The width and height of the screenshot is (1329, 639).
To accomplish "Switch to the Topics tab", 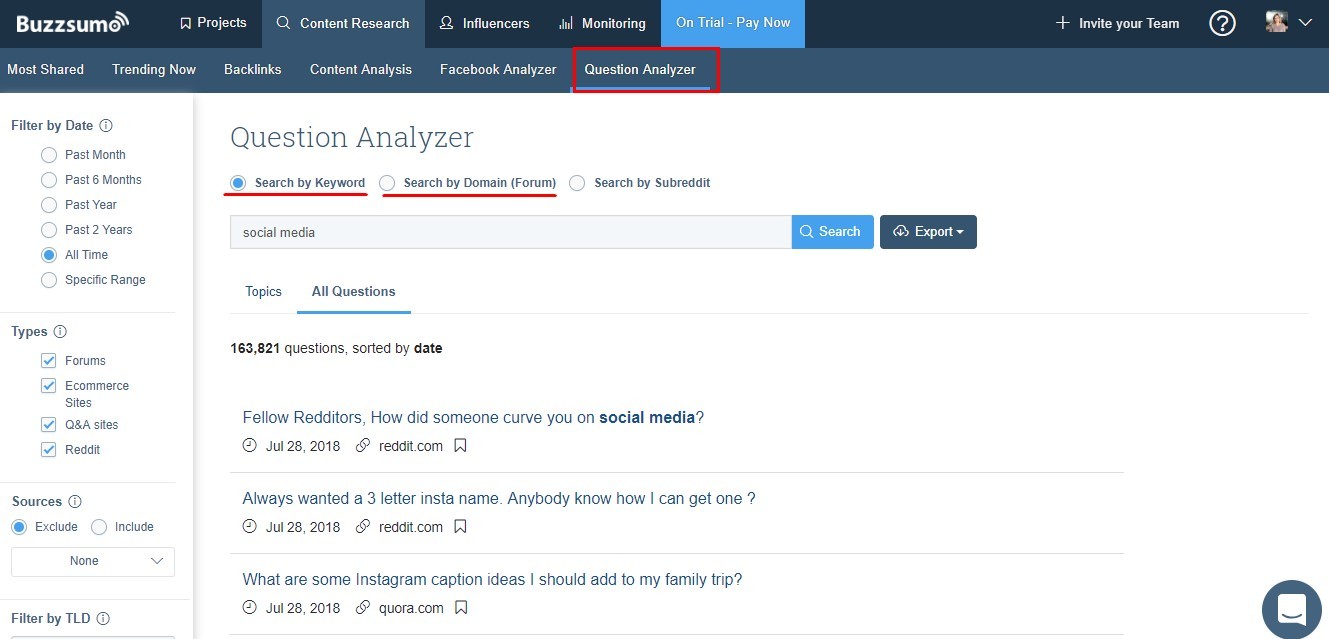I will tap(263, 292).
